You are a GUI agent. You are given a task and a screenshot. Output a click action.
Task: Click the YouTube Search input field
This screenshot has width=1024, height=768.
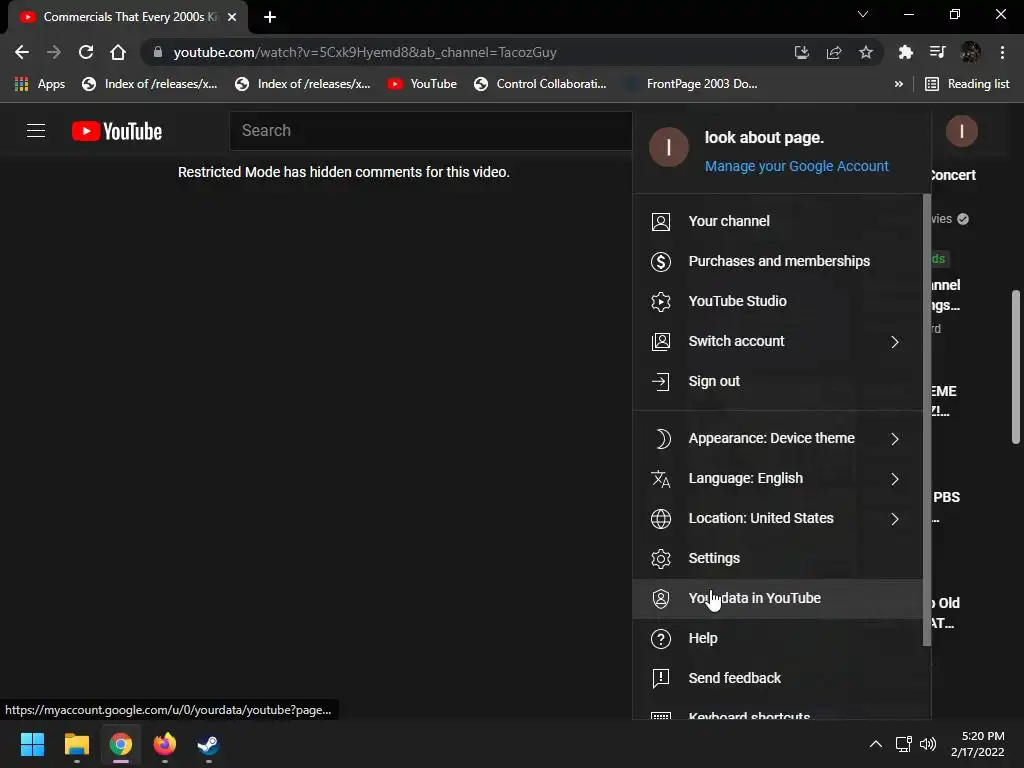431,131
